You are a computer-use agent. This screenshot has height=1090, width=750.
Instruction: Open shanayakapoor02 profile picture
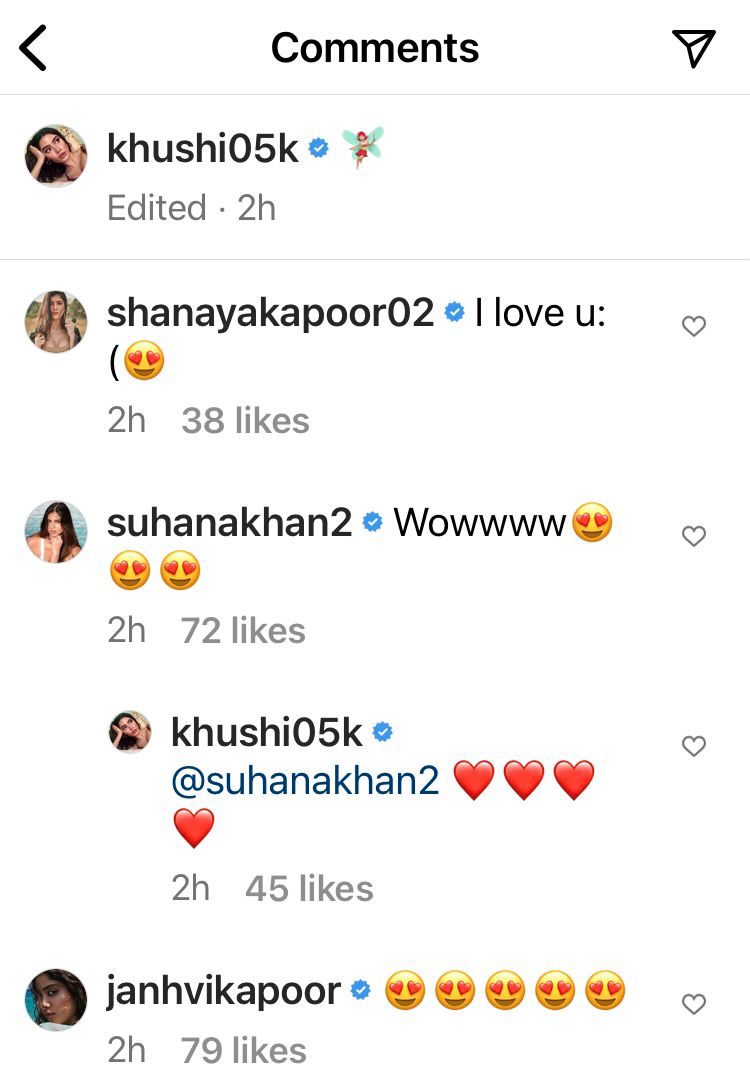[x=56, y=322]
